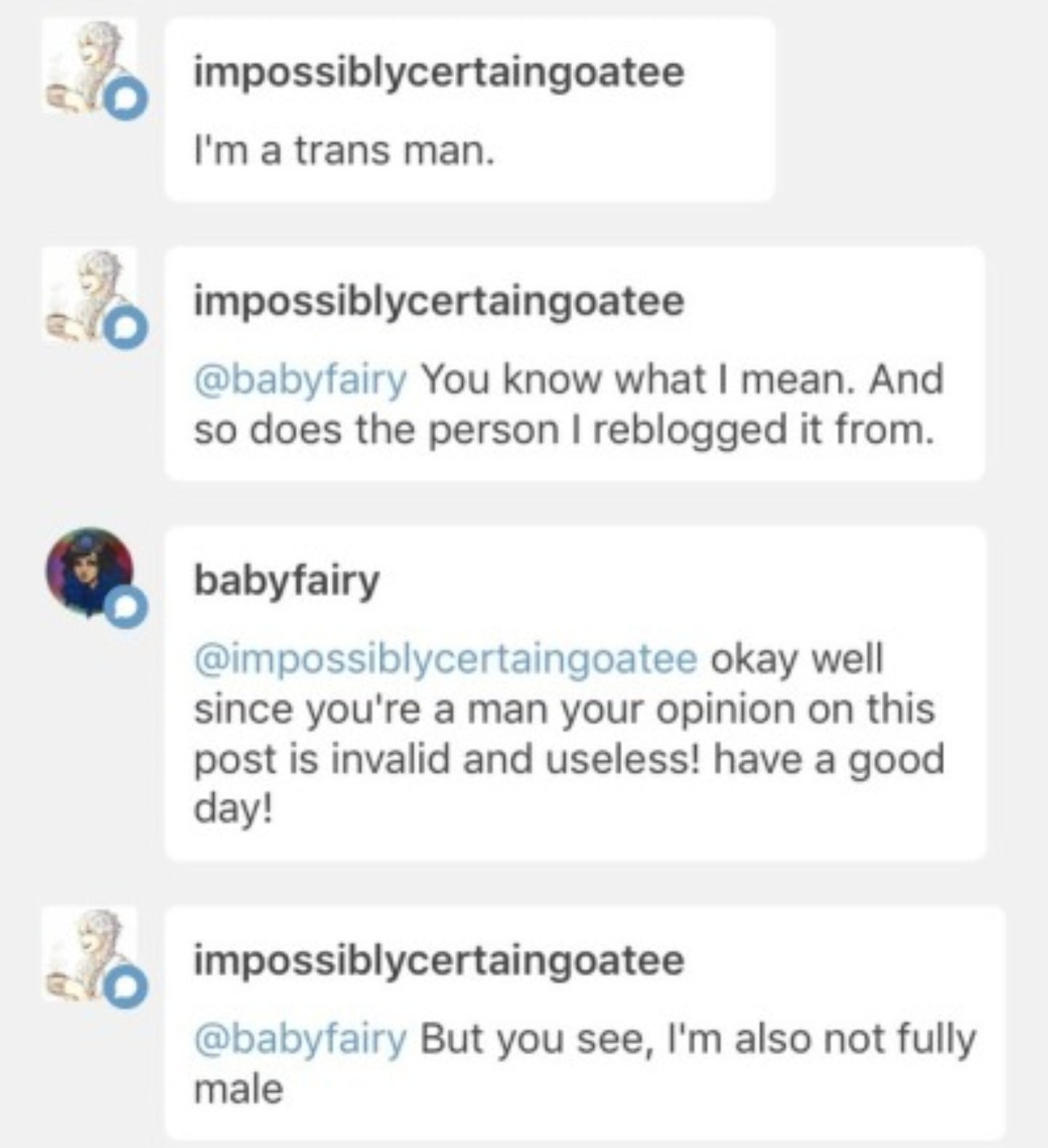Open the babyfairy username heading
The image size is (1048, 1148).
coord(286,581)
